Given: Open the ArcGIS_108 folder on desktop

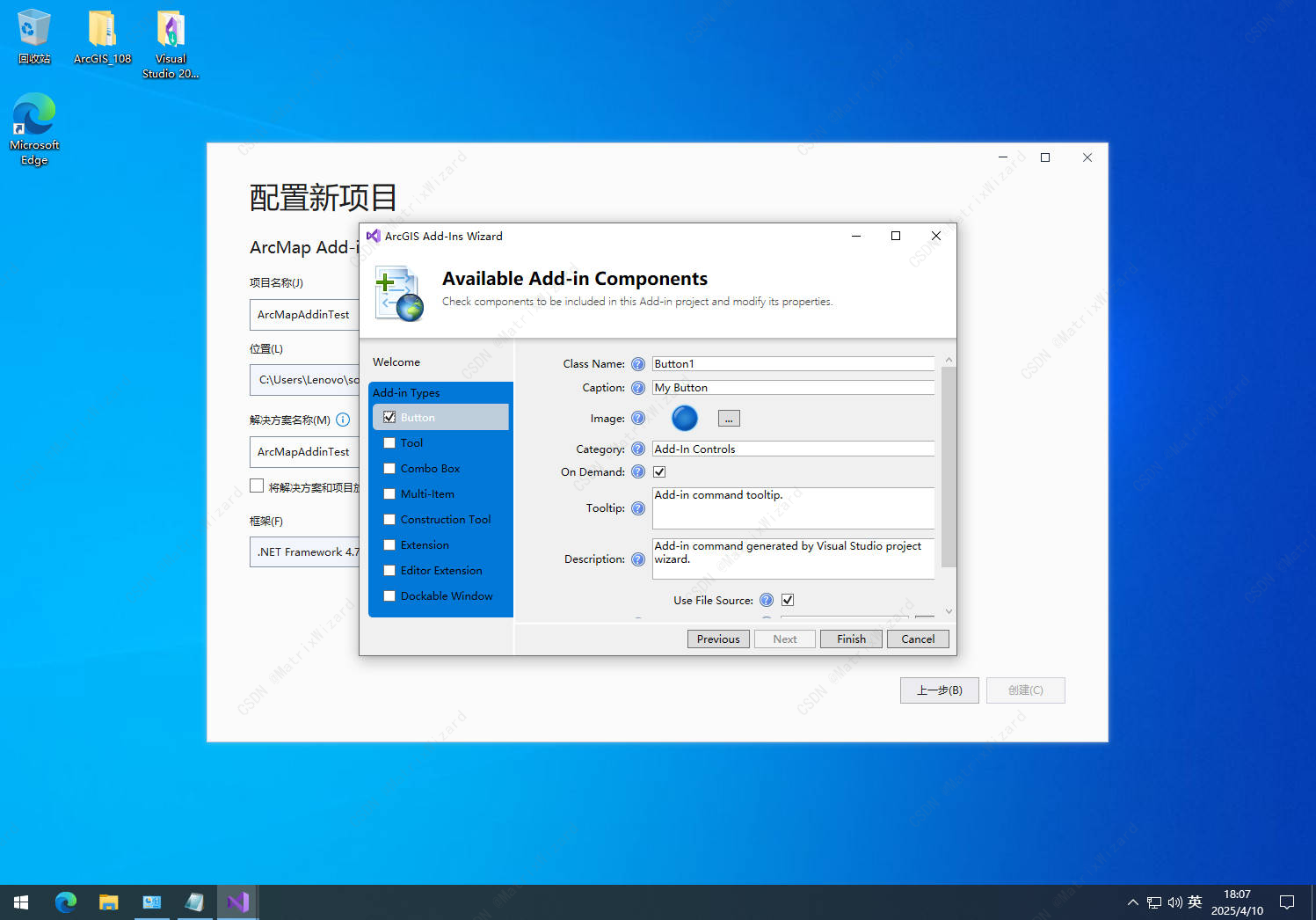Looking at the screenshot, I should (x=102, y=37).
